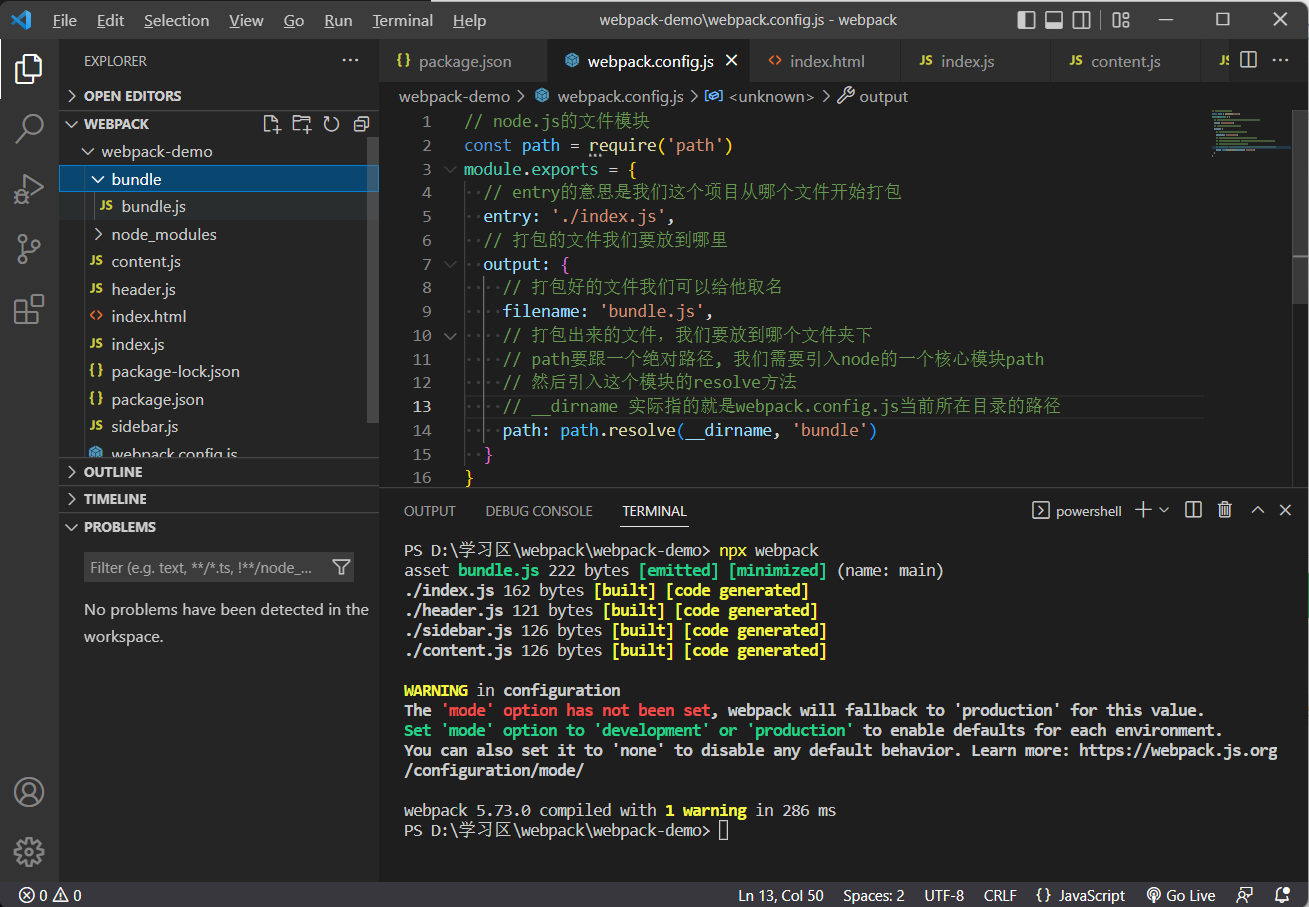Viewport: 1309px width, 907px height.
Task: Open the Manage gear icon
Action: 29,852
